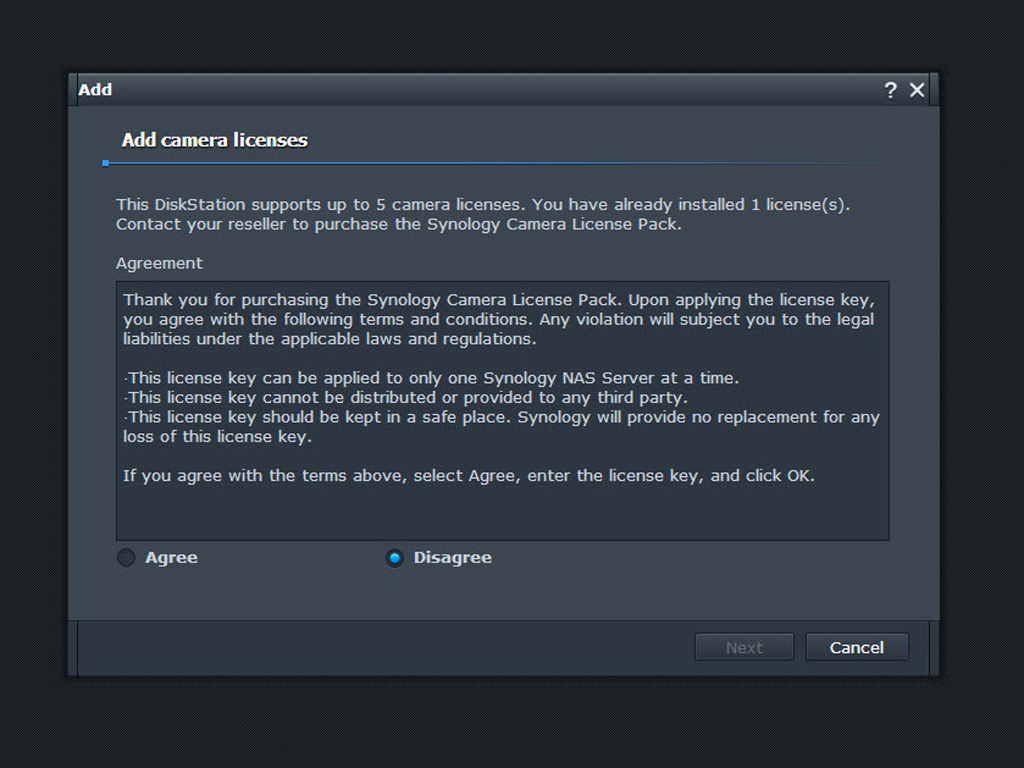Click the blue step marker under the heading
This screenshot has width=1024, height=768.
(x=106, y=163)
